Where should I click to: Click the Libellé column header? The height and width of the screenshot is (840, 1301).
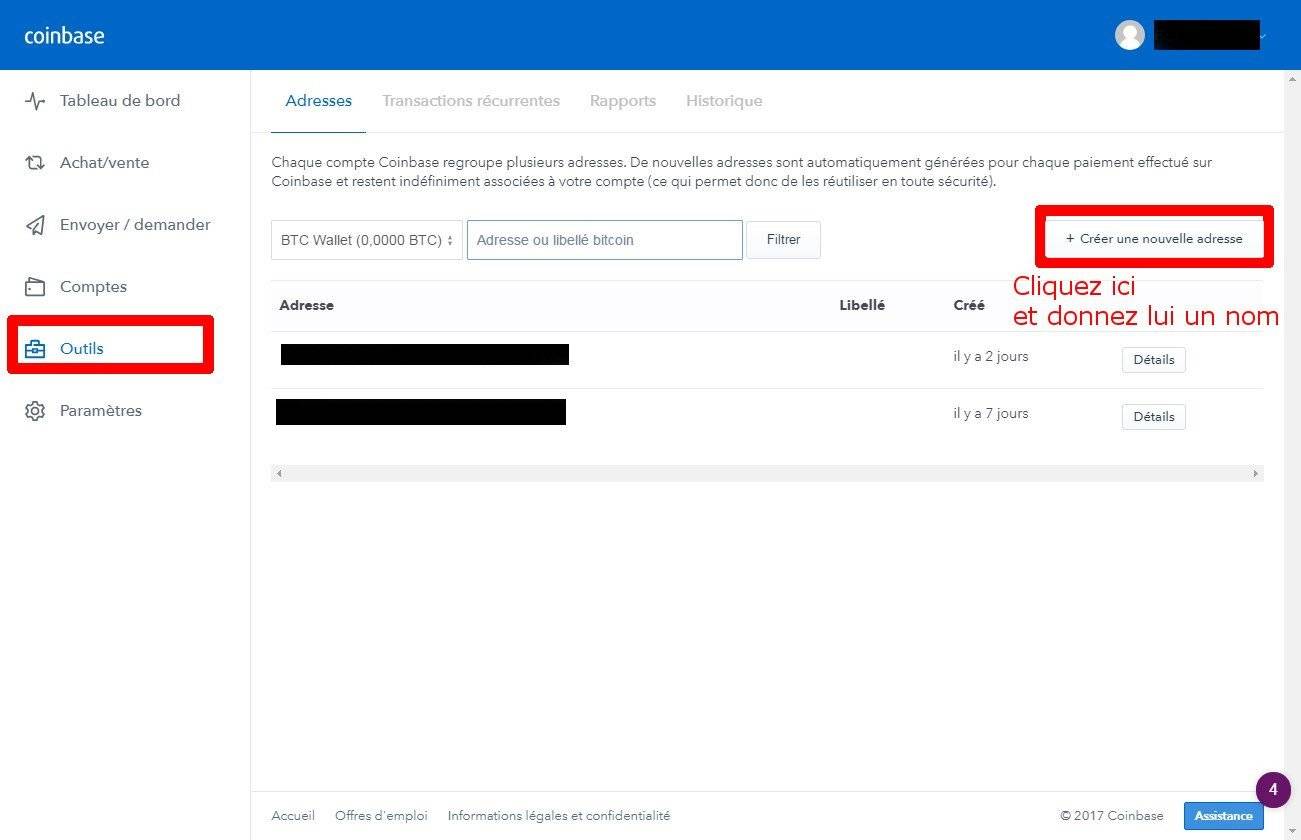point(862,305)
